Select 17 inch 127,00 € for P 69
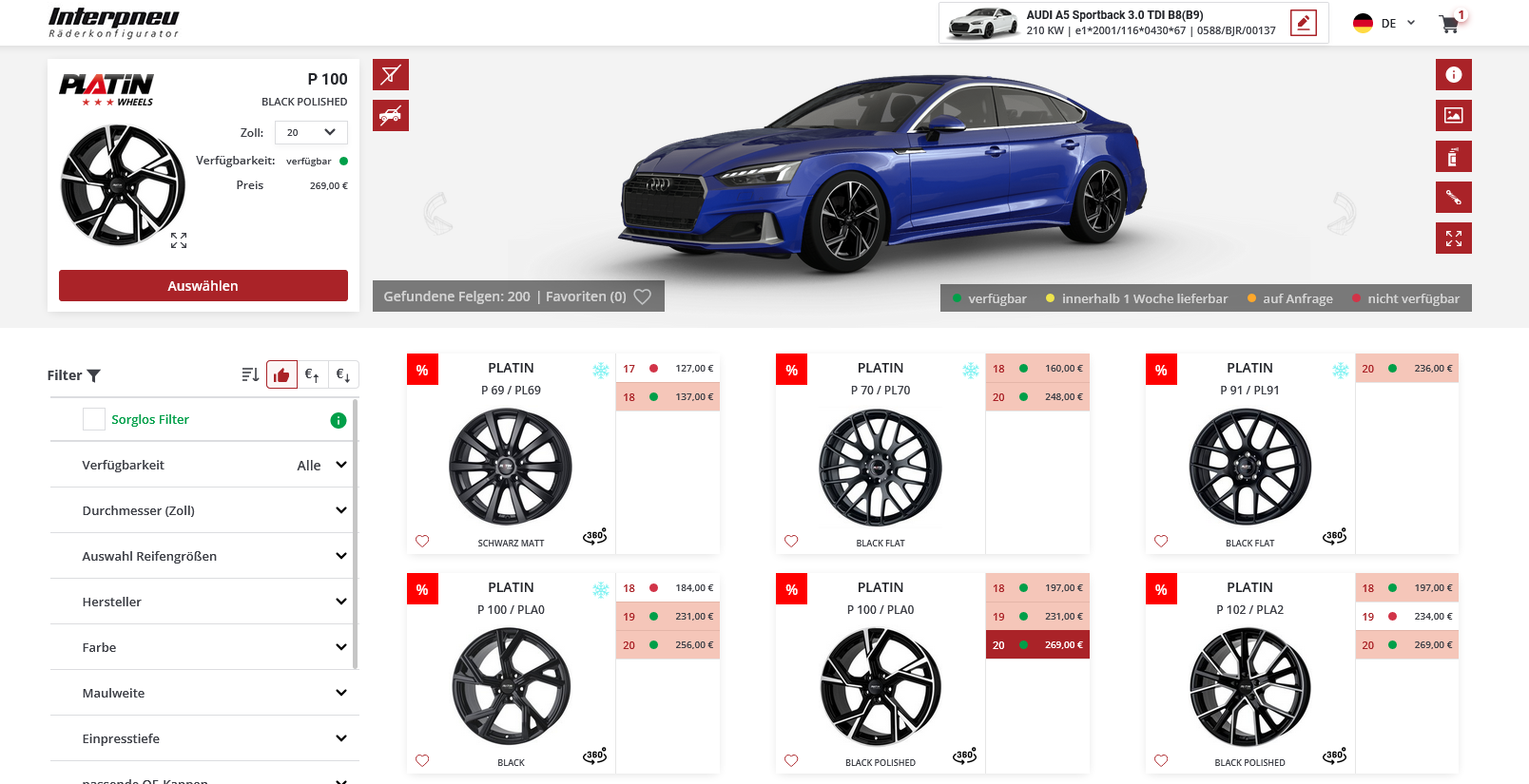 [668, 369]
